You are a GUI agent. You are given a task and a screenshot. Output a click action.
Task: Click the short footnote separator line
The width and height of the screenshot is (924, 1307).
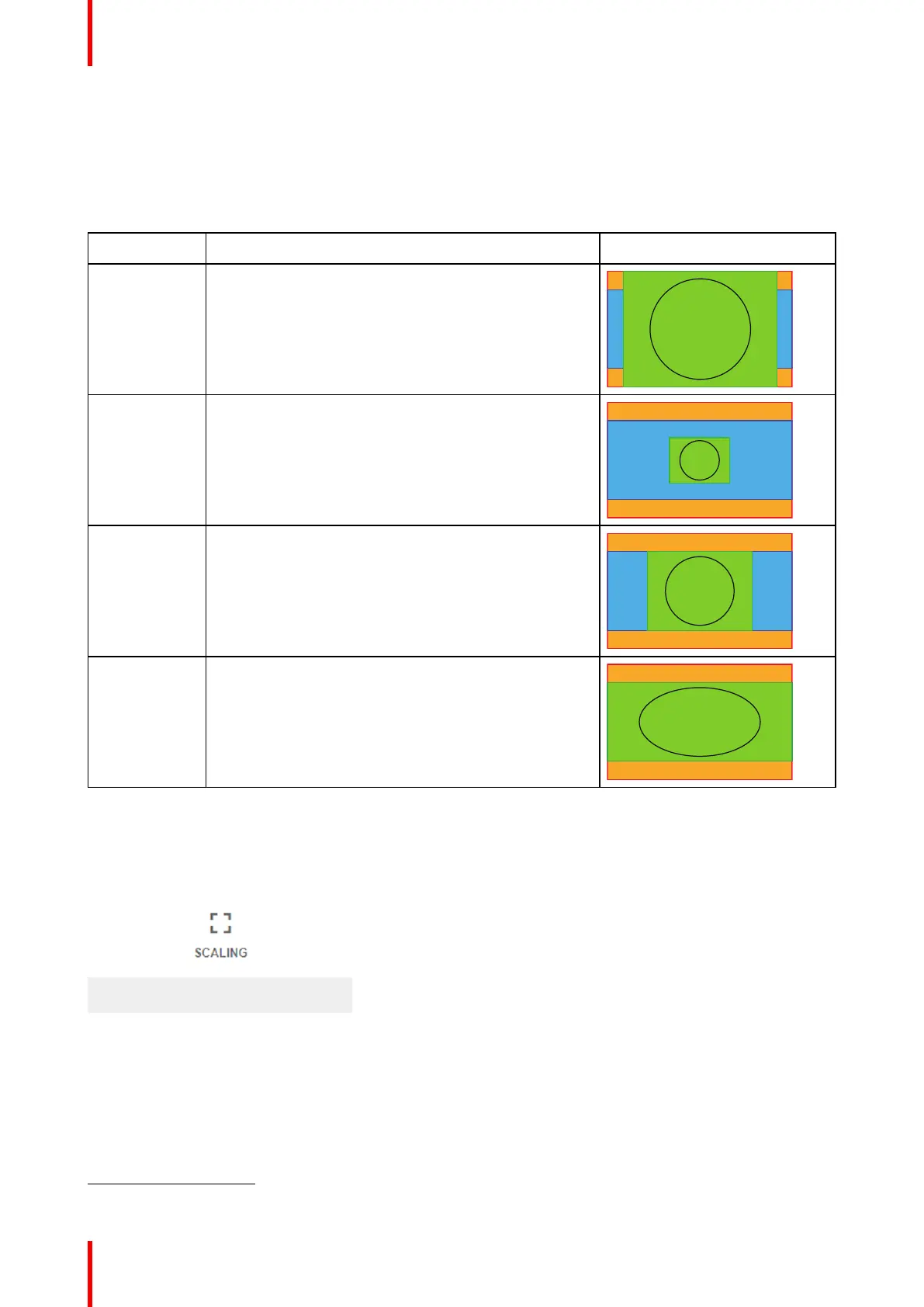pos(171,1184)
